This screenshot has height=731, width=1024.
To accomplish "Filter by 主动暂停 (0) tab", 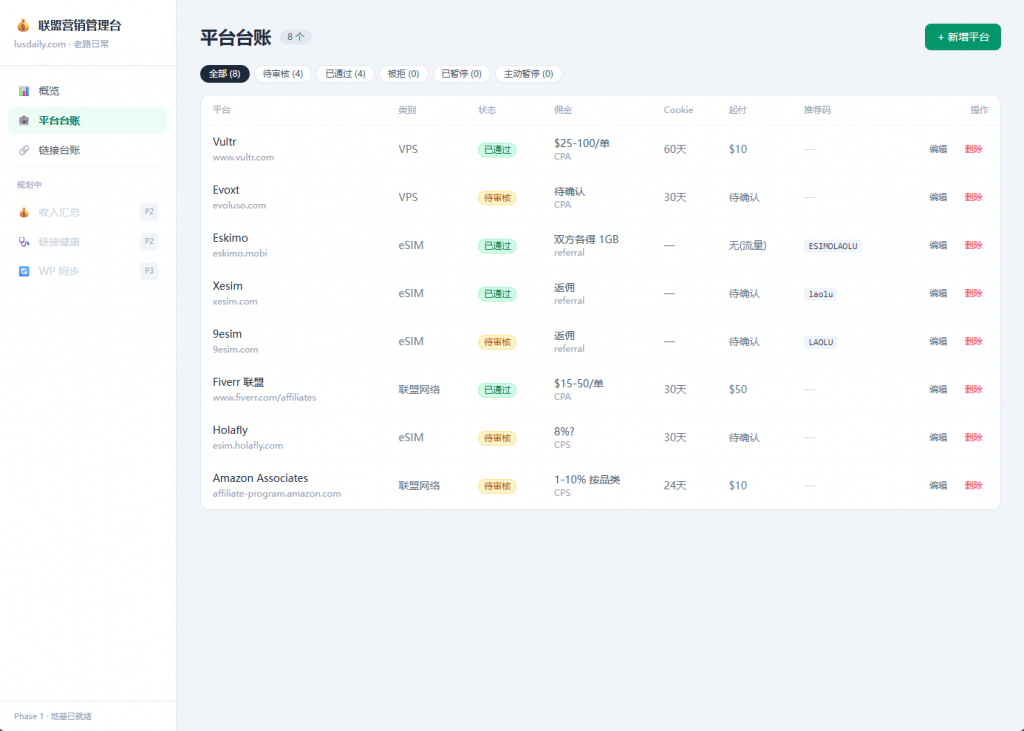I will tap(528, 74).
